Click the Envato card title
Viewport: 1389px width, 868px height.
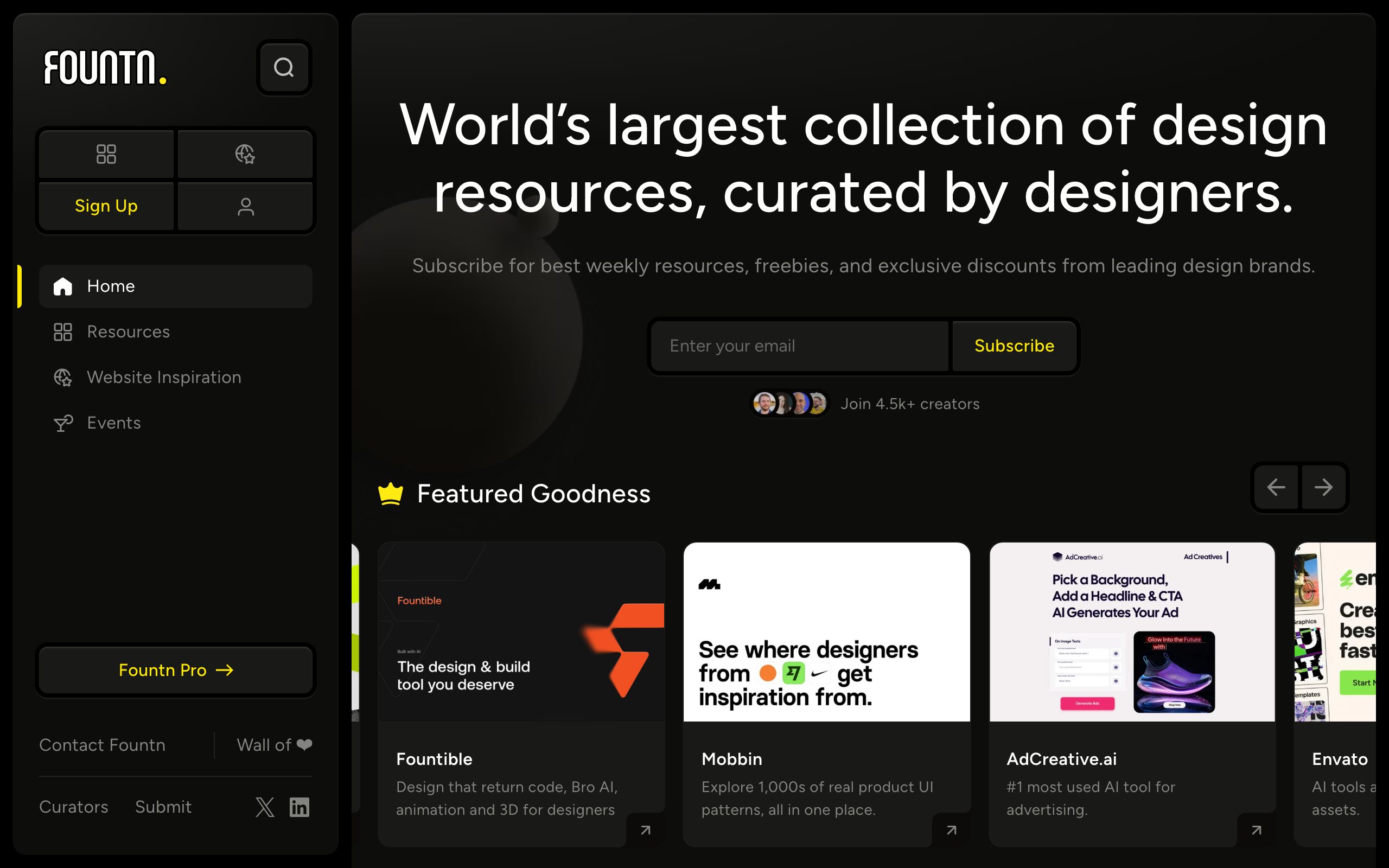pos(1340,759)
